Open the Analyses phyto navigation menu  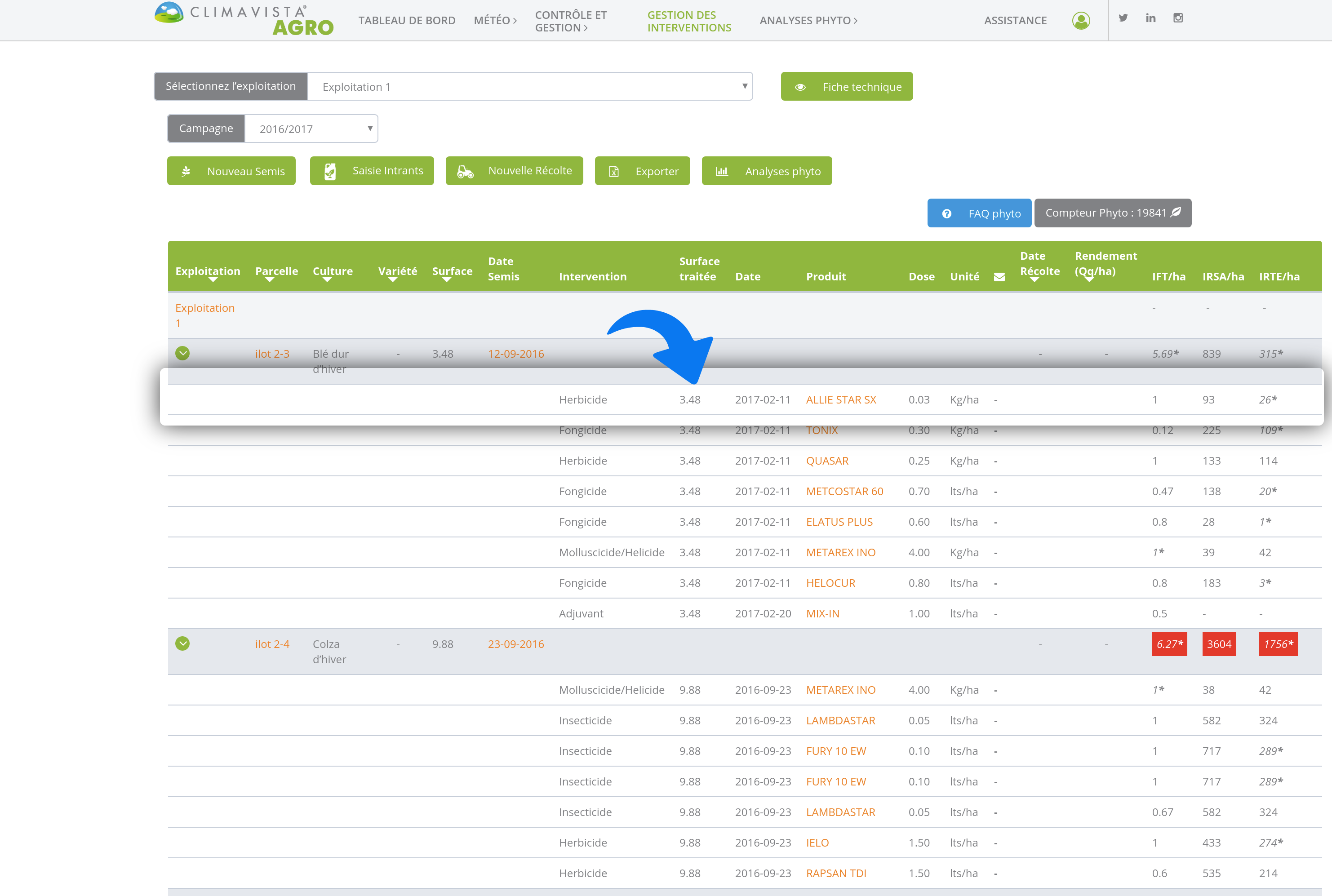click(x=808, y=21)
